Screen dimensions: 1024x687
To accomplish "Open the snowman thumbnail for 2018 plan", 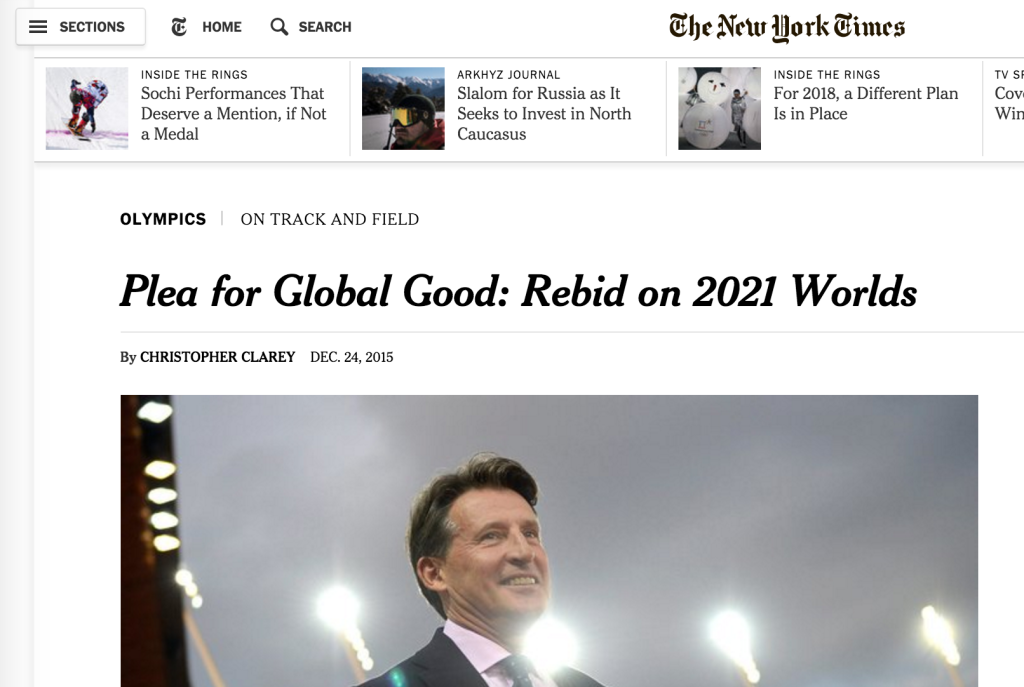I will [x=719, y=108].
